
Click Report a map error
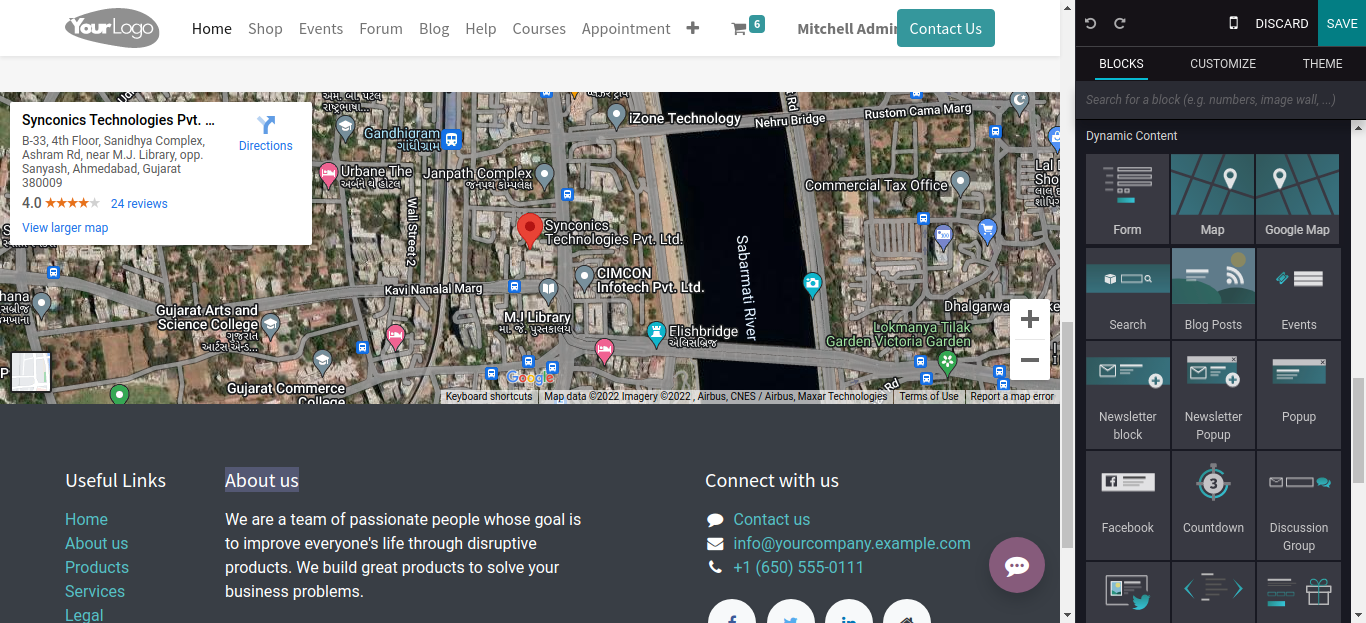pyautogui.click(x=1012, y=397)
